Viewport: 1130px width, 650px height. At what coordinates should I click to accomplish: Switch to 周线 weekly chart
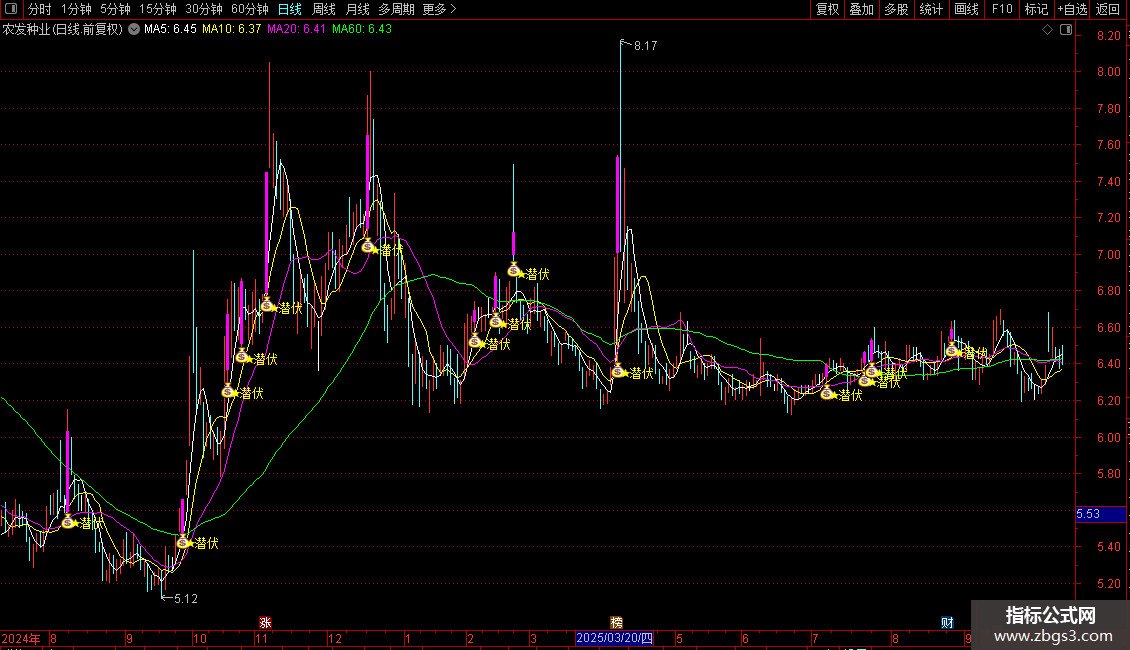pos(324,9)
